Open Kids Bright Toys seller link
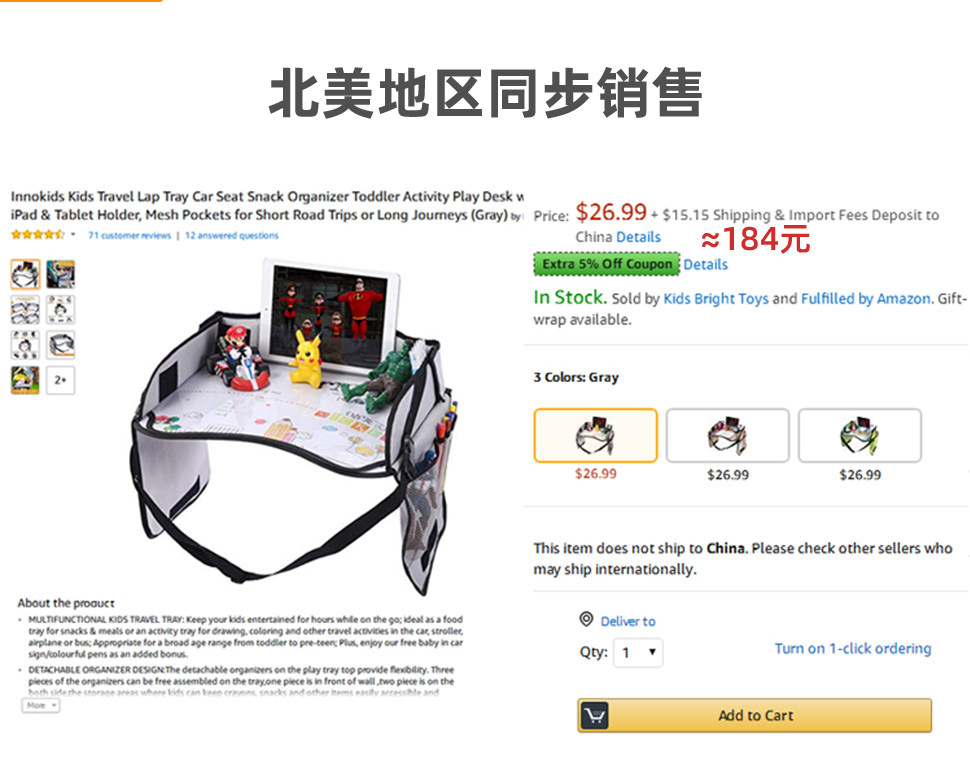Screen dimensions: 970x778 (716, 299)
